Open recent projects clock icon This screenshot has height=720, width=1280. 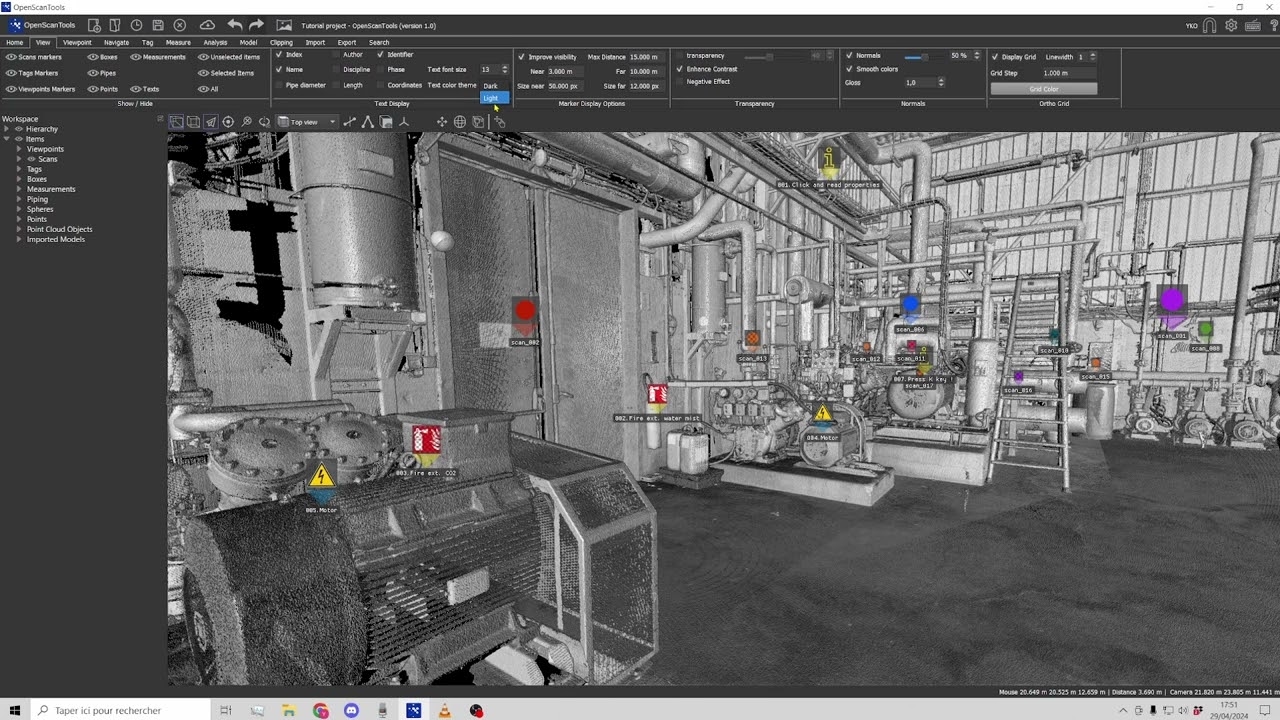point(137,25)
